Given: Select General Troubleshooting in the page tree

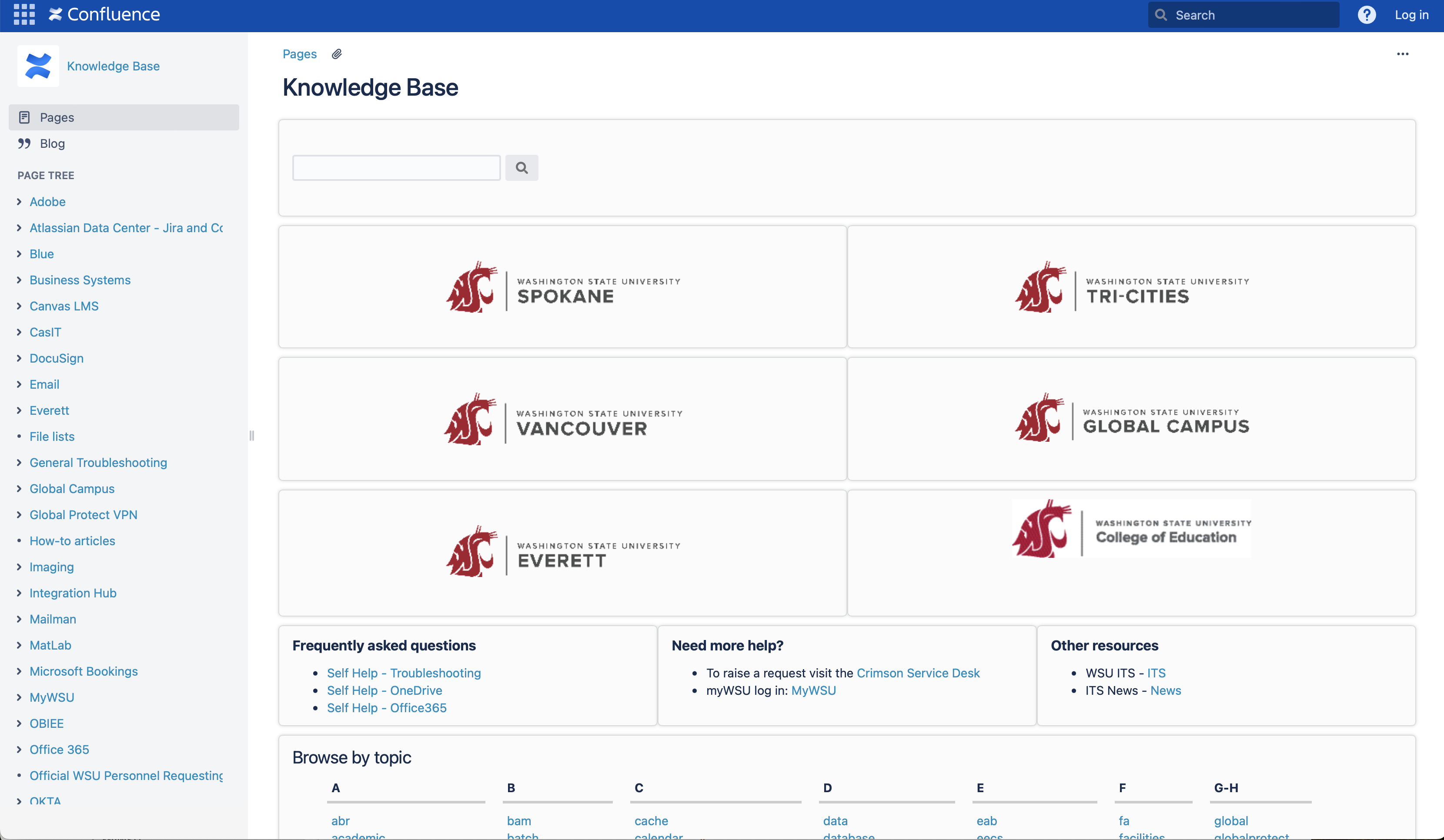Looking at the screenshot, I should pos(98,463).
